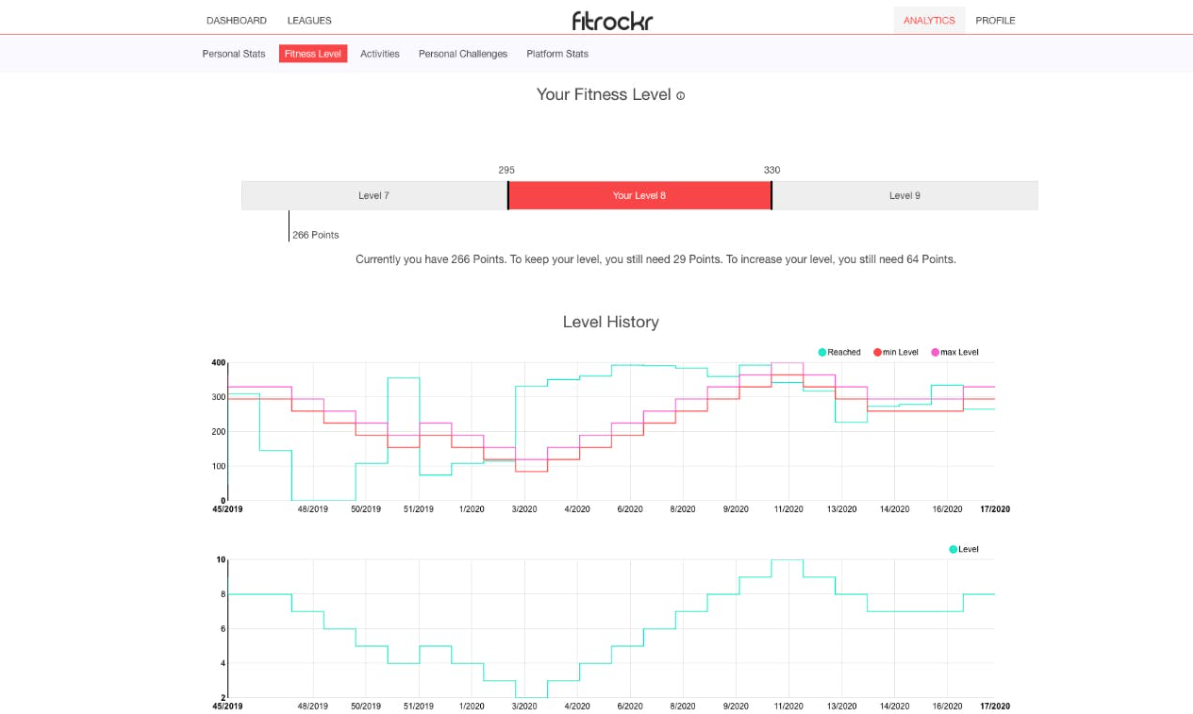
Task: Switch to Personal Challenges tab
Action: pos(463,54)
